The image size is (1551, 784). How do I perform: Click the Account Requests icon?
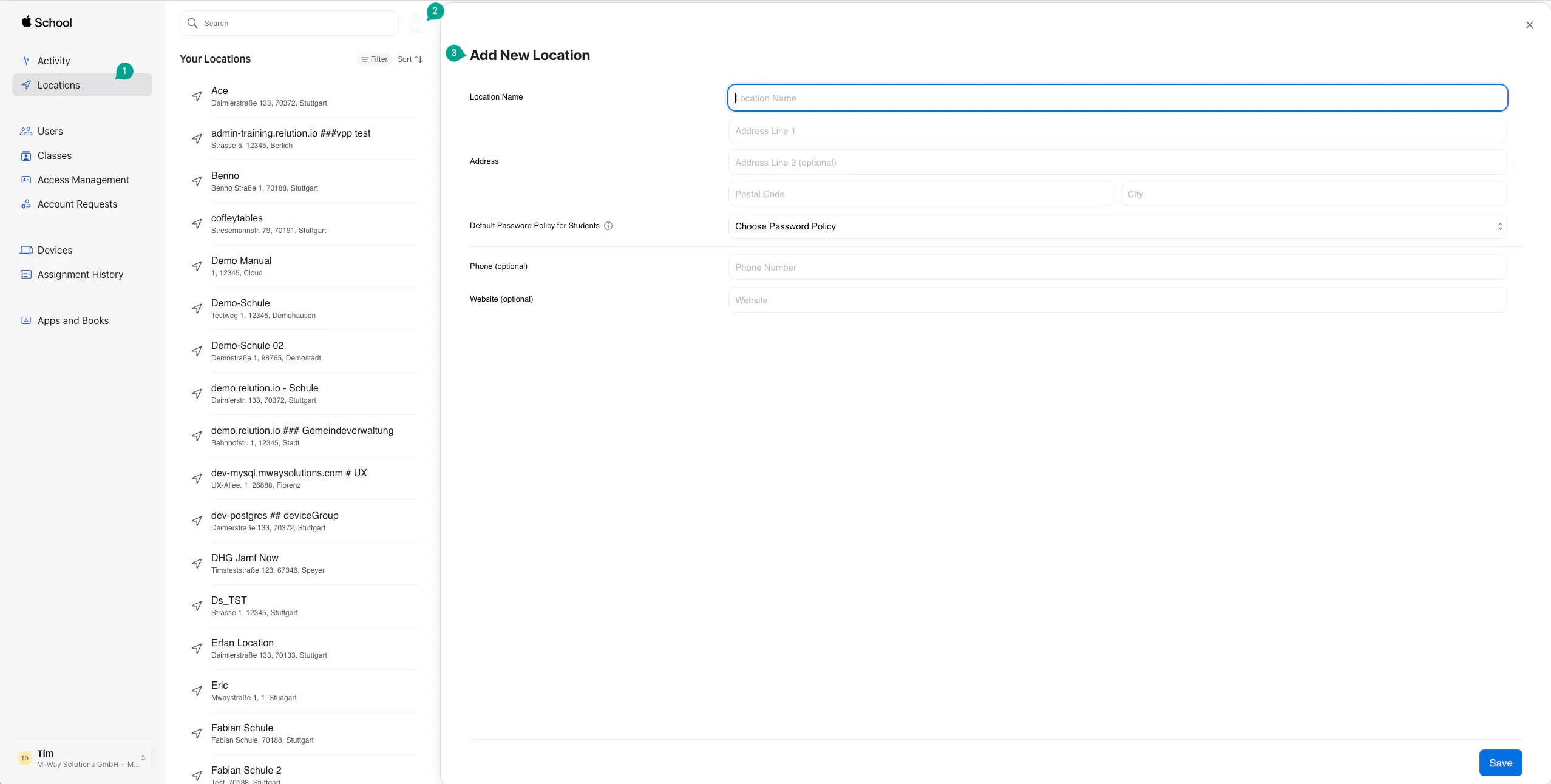click(x=26, y=204)
